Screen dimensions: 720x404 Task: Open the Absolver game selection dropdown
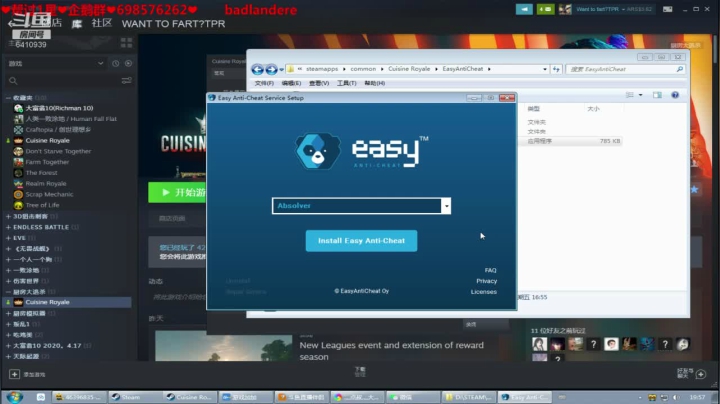click(x=446, y=206)
